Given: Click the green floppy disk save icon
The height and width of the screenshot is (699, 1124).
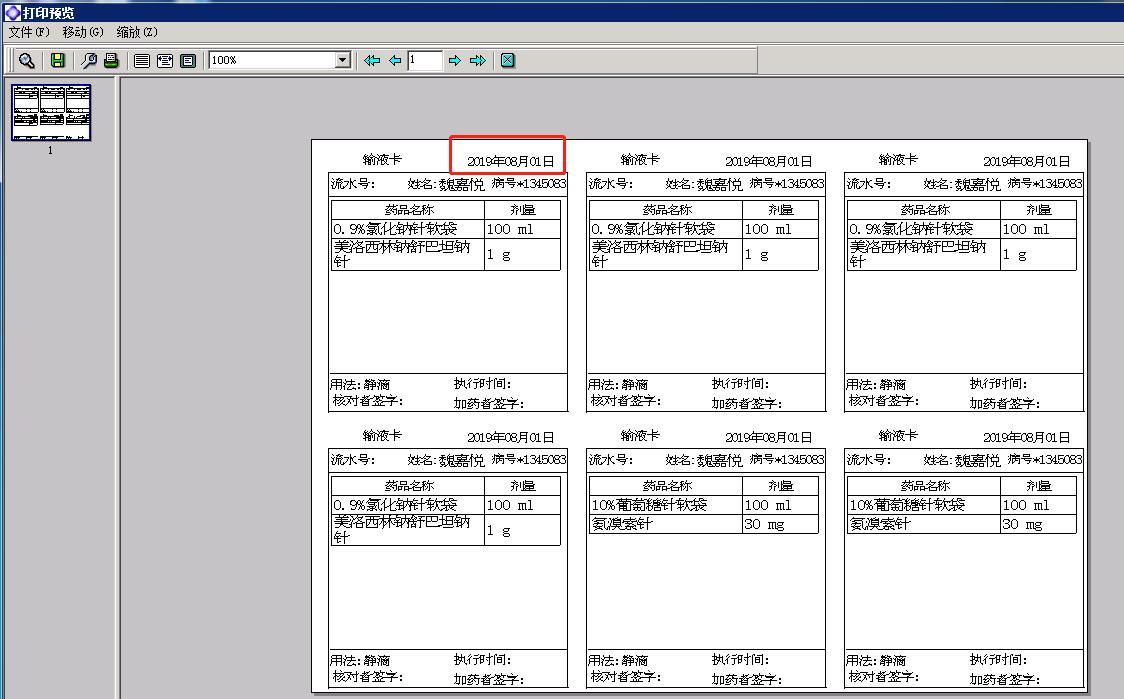Looking at the screenshot, I should point(57,61).
